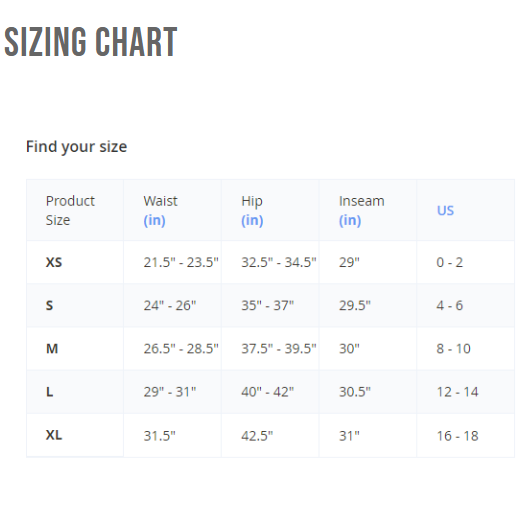529x519 pixels.
Task: Click the S waist value 24" - 26"
Action: point(170,305)
